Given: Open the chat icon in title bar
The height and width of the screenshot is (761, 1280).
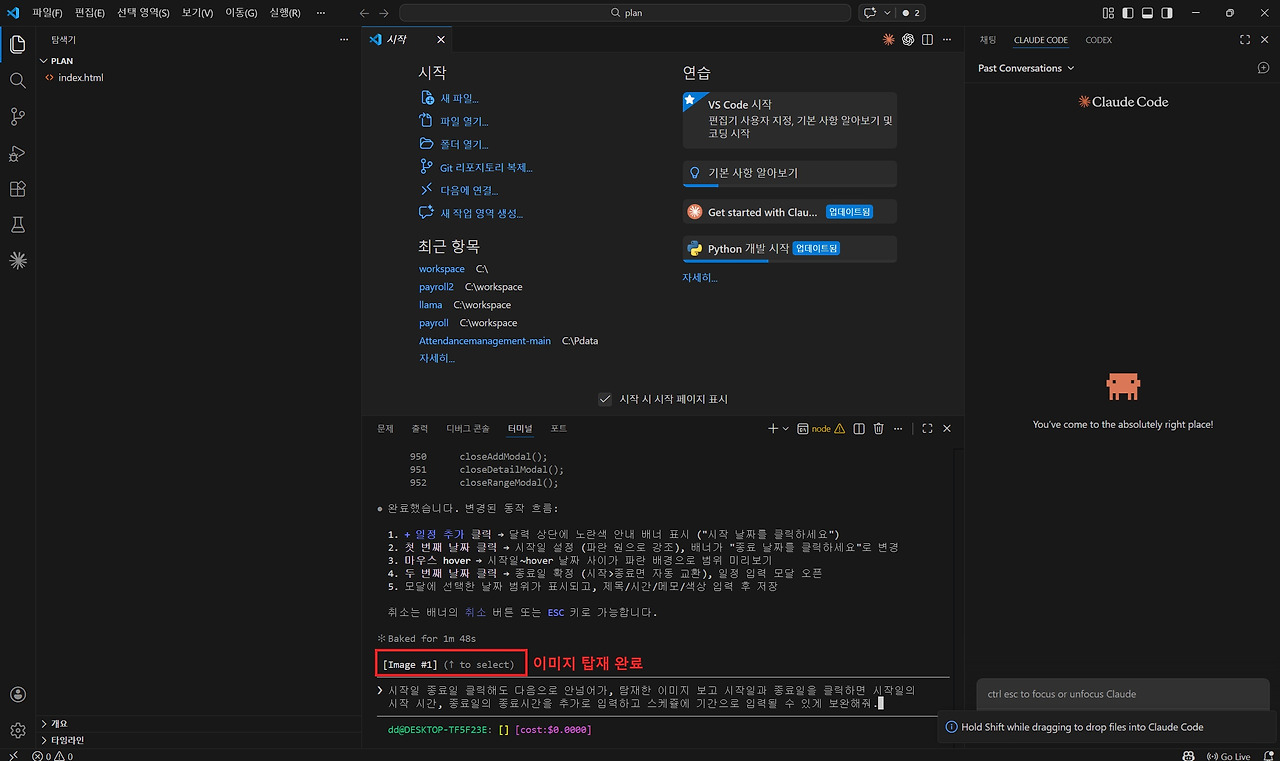Looking at the screenshot, I should coord(870,13).
